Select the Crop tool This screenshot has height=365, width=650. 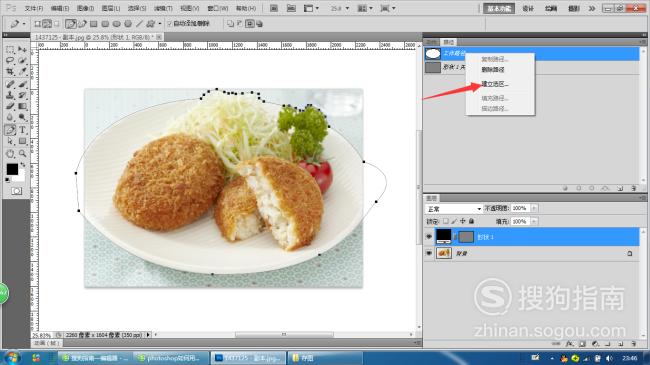point(10,72)
